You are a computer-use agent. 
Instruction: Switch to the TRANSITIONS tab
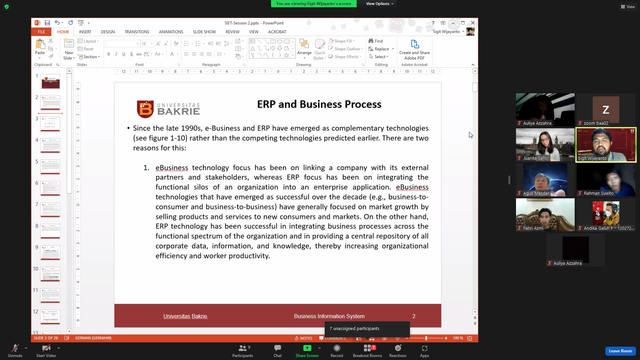137,31
